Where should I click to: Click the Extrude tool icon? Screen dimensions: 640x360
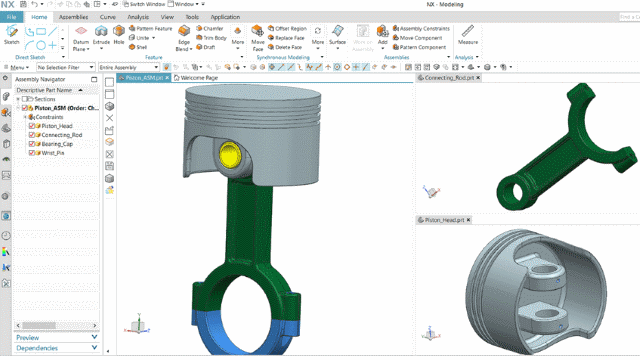[x=101, y=31]
